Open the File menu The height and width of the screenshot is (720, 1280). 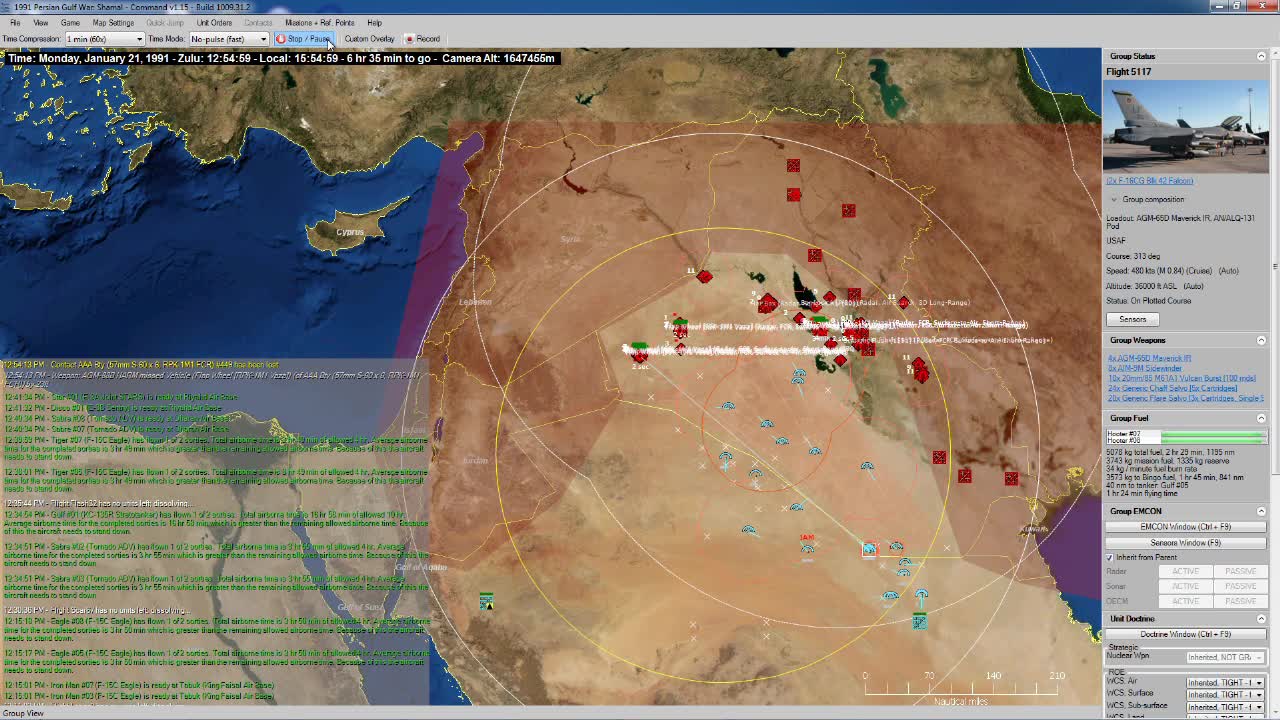coord(15,22)
